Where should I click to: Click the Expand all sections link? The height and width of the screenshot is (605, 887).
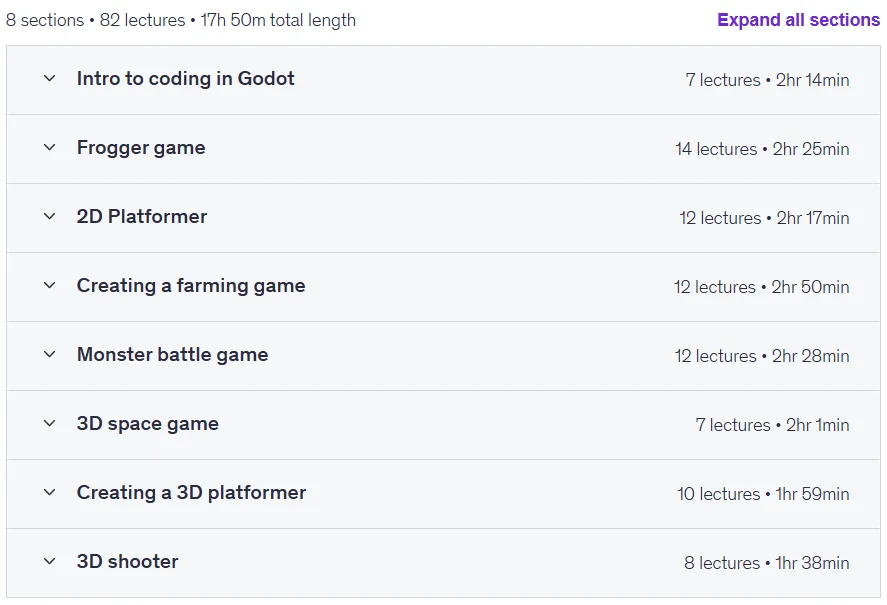(x=798, y=20)
